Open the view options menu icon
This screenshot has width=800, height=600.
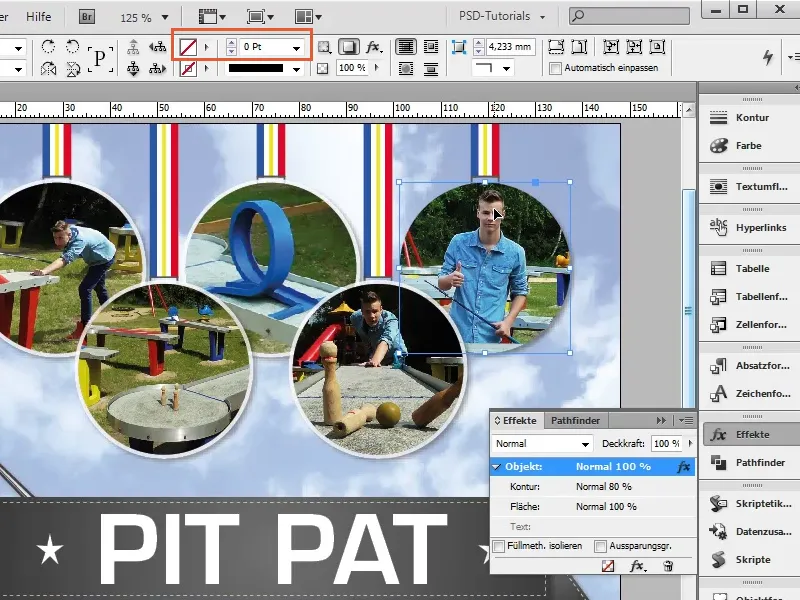tap(212, 17)
